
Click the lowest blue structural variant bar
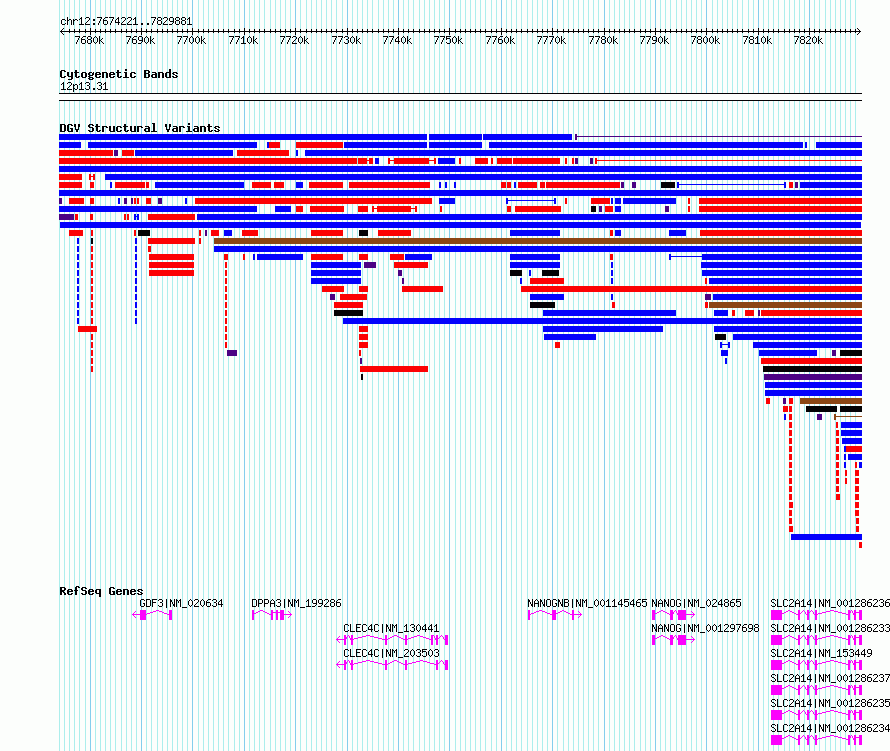(x=826, y=537)
